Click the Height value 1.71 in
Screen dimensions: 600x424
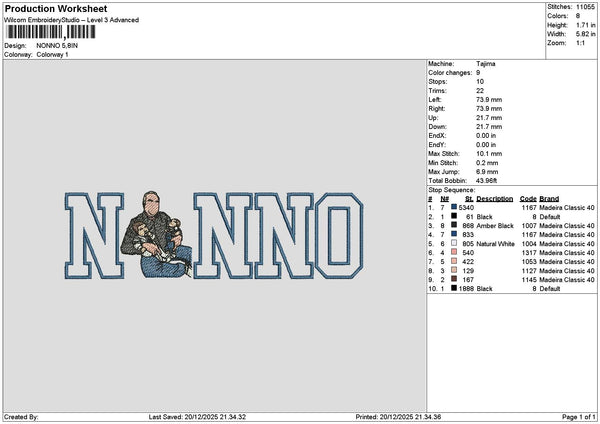tap(586, 25)
